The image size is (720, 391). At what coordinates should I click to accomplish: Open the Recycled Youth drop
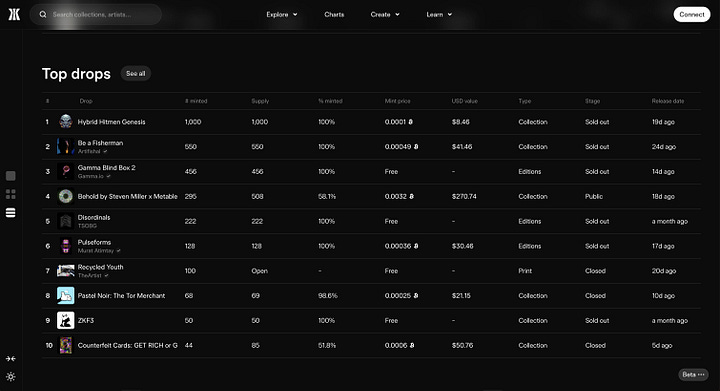101,267
